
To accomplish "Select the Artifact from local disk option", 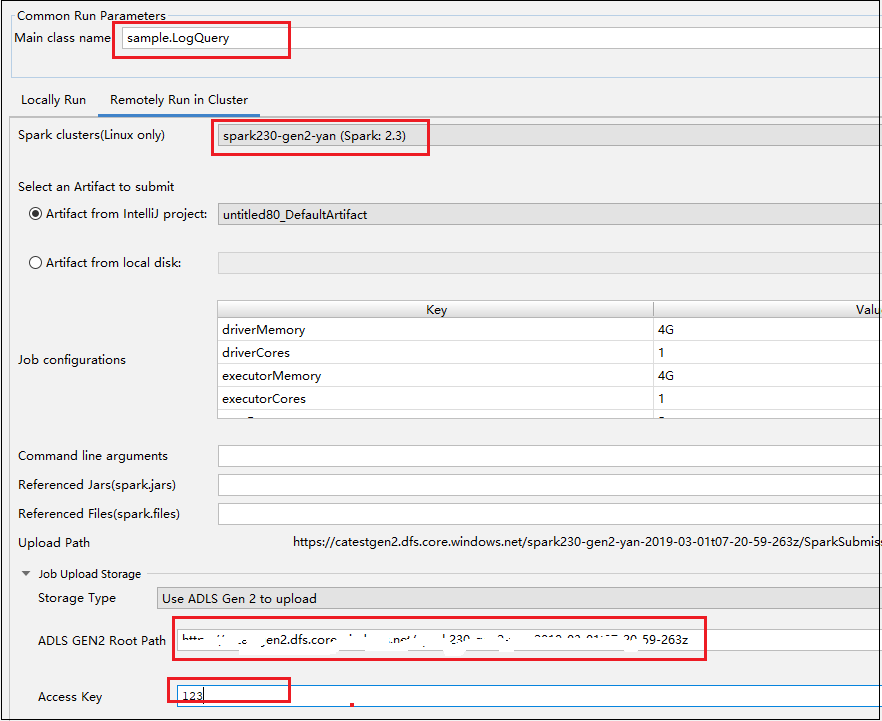I will tap(35, 262).
